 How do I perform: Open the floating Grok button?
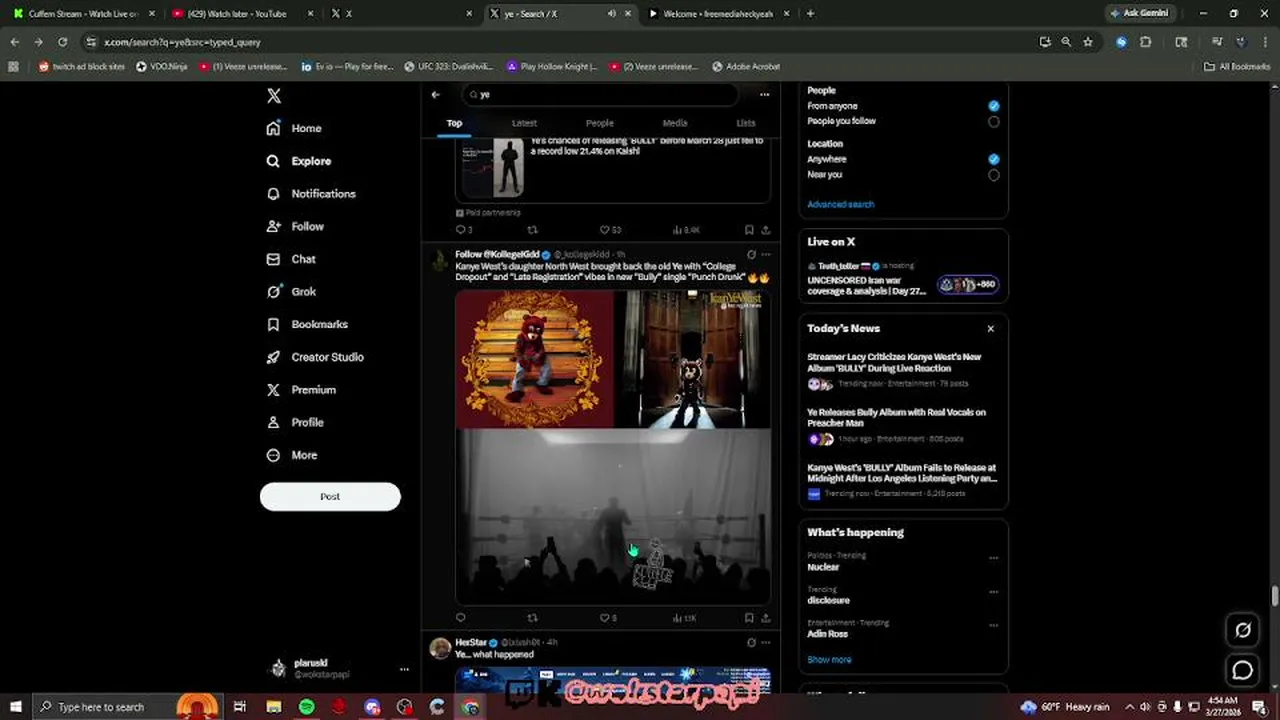point(1243,630)
